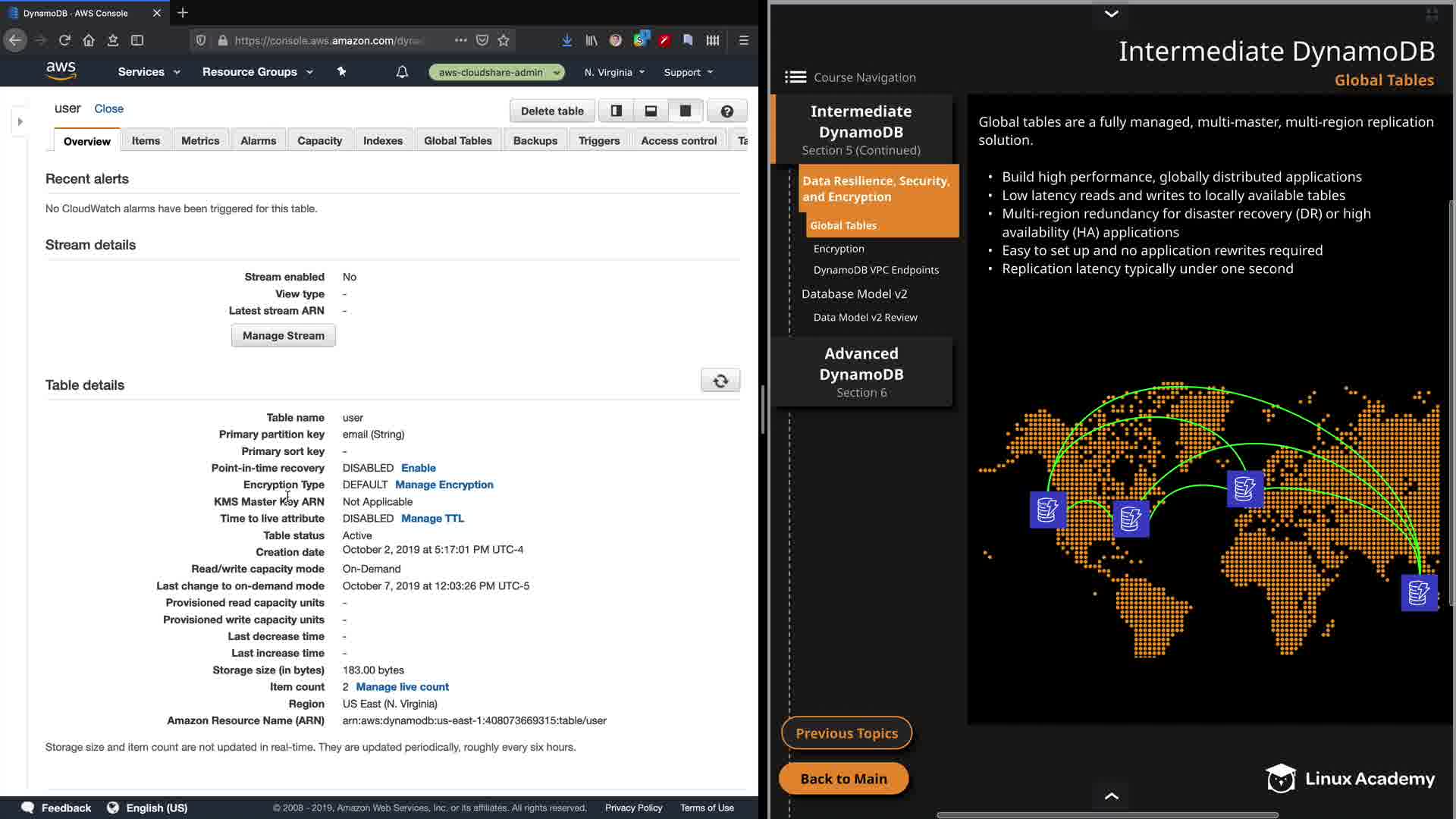Click Enable link for point-in-time recovery

click(x=418, y=468)
